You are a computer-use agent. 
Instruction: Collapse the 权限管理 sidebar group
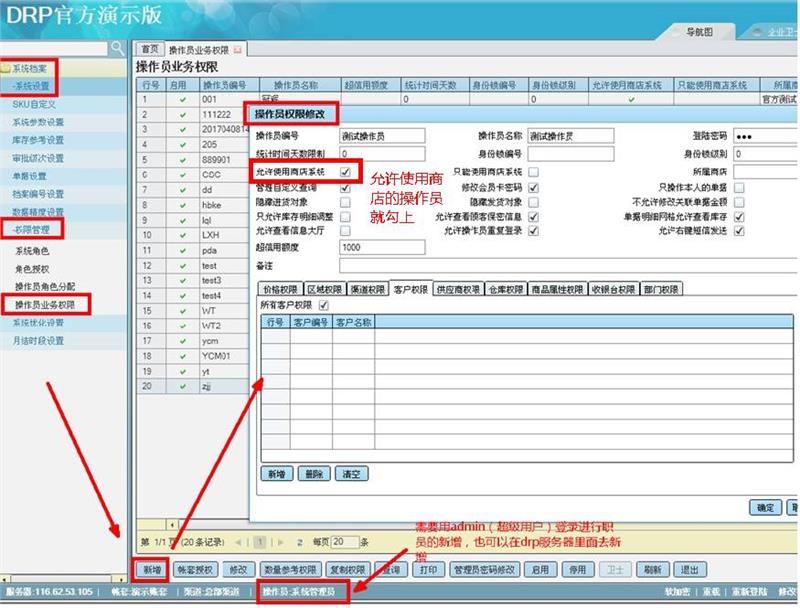coord(32,230)
